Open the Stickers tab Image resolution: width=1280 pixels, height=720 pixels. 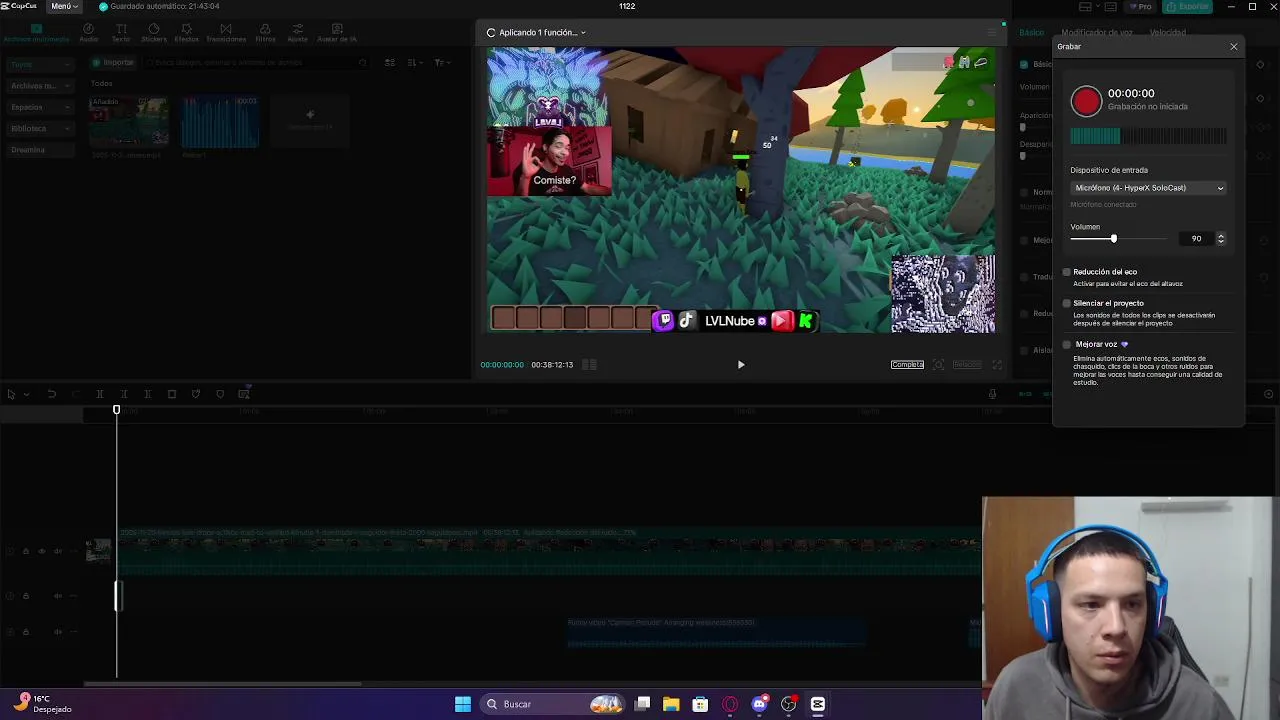154,33
